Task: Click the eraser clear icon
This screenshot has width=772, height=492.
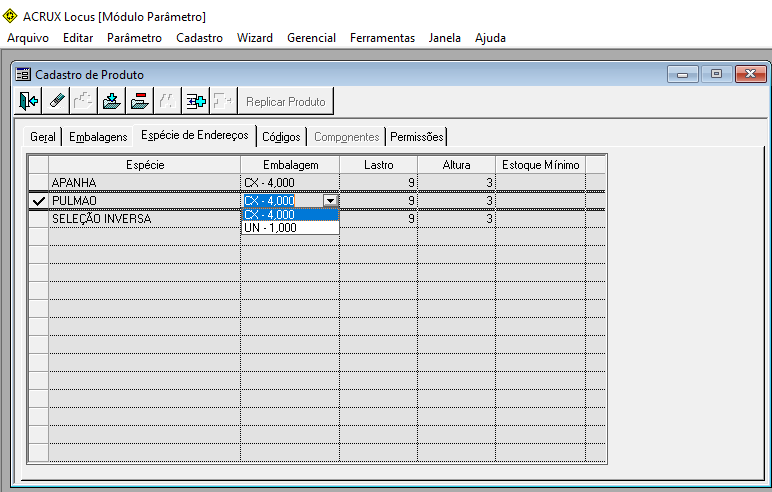Action: (56, 101)
